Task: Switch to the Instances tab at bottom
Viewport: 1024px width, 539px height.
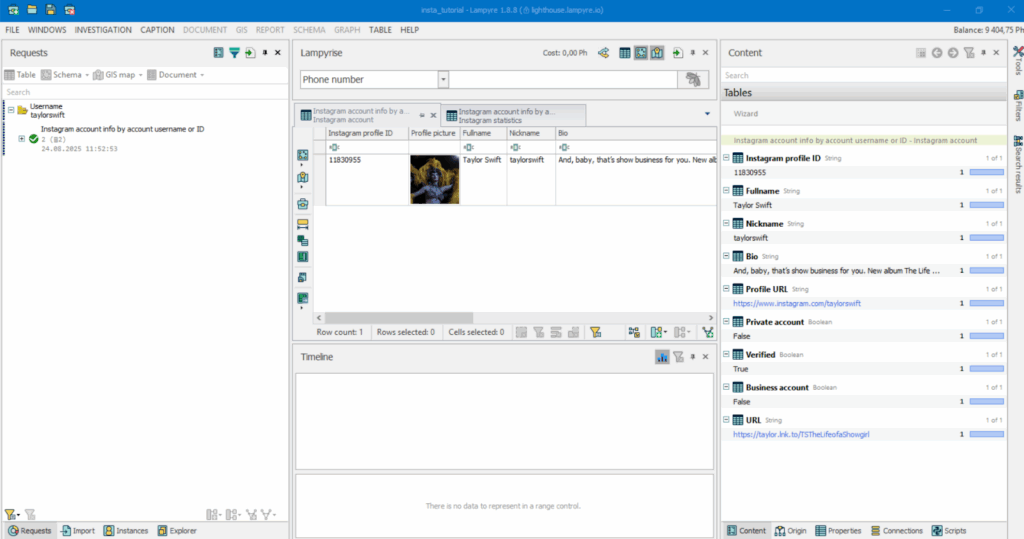Action: [x=126, y=531]
